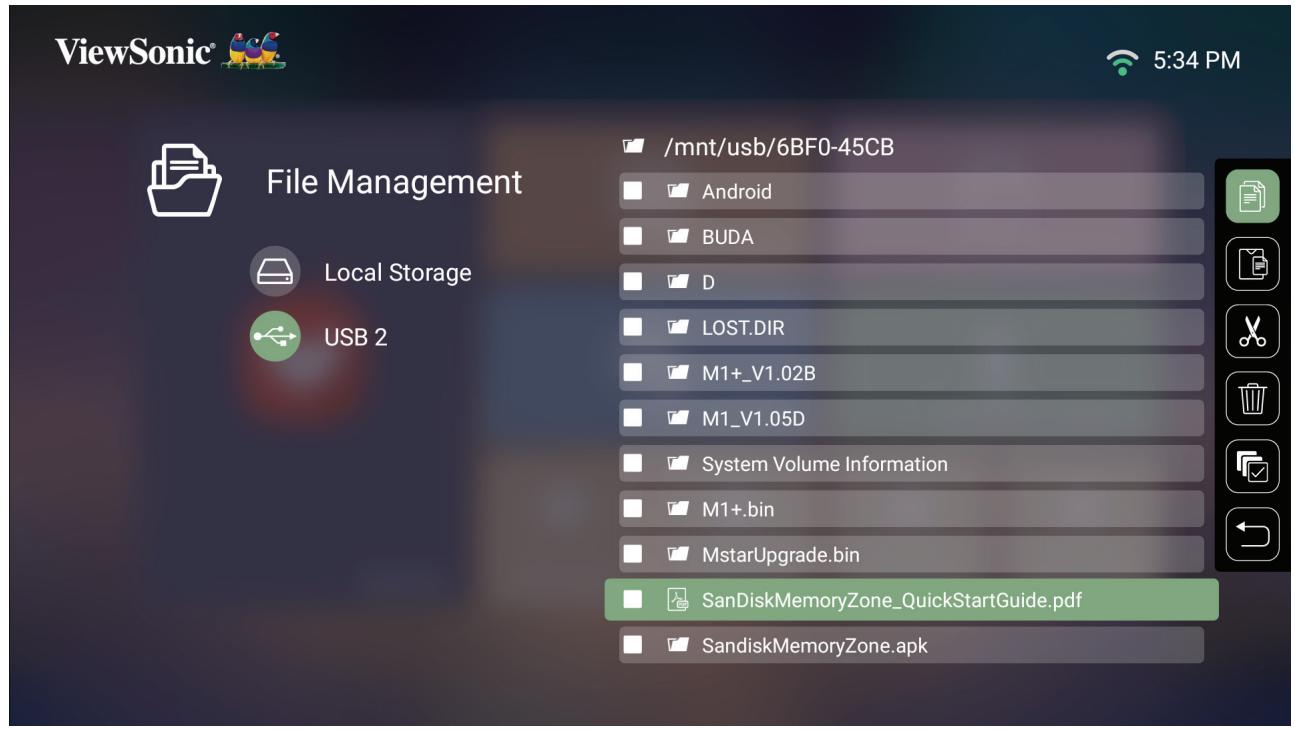Click the Select All icon
Image resolution: width=1295 pixels, height=730 pixels.
(x=1252, y=466)
